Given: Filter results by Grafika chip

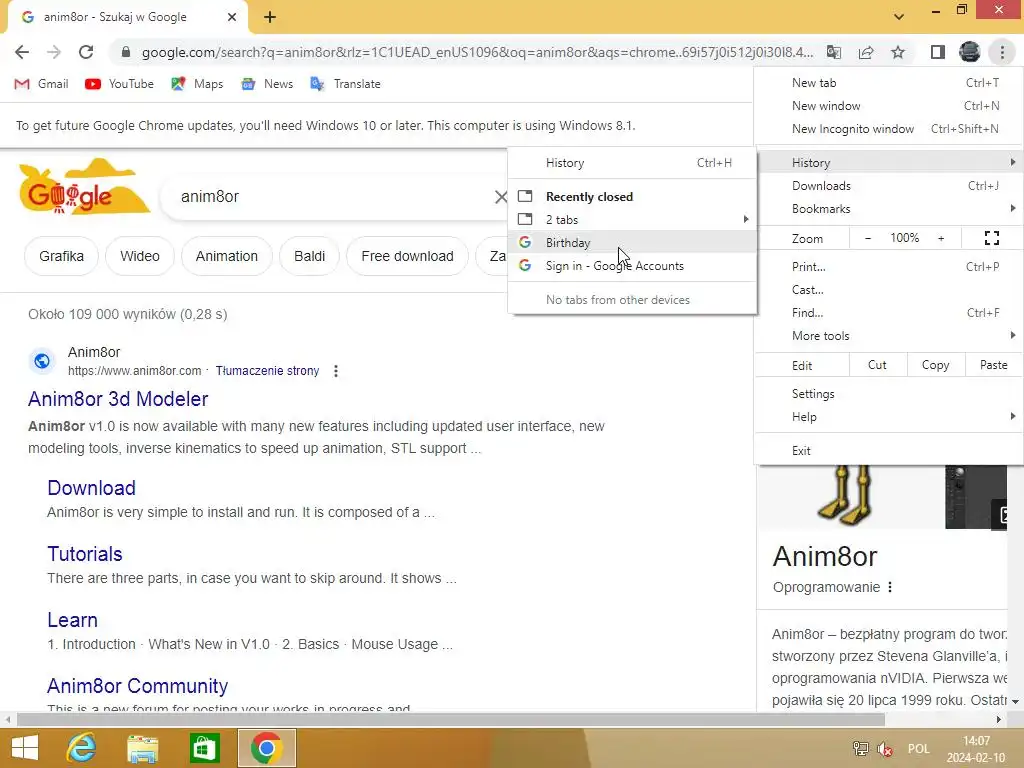Looking at the screenshot, I should tap(61, 256).
